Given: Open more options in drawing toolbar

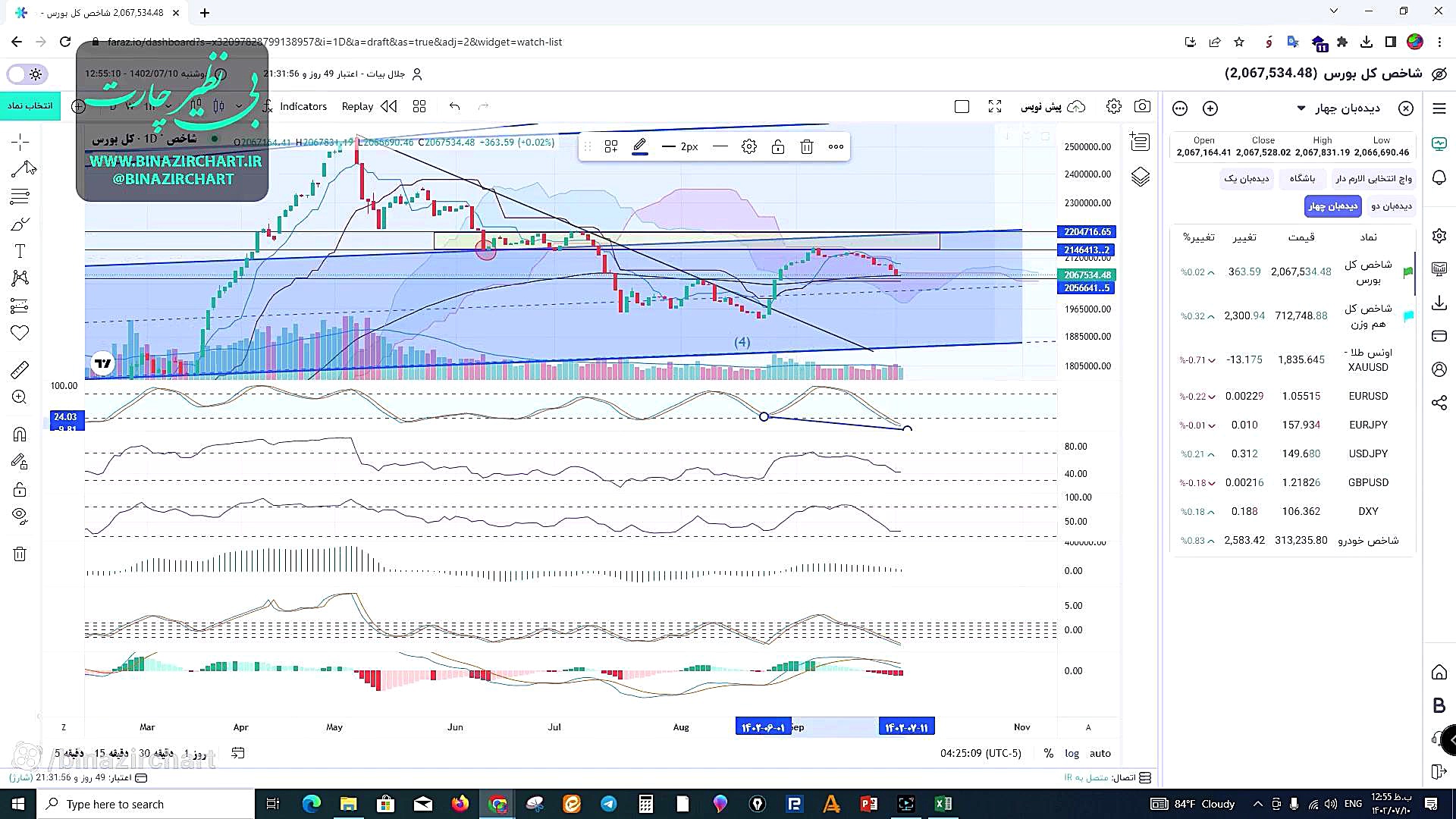Looking at the screenshot, I should (836, 147).
